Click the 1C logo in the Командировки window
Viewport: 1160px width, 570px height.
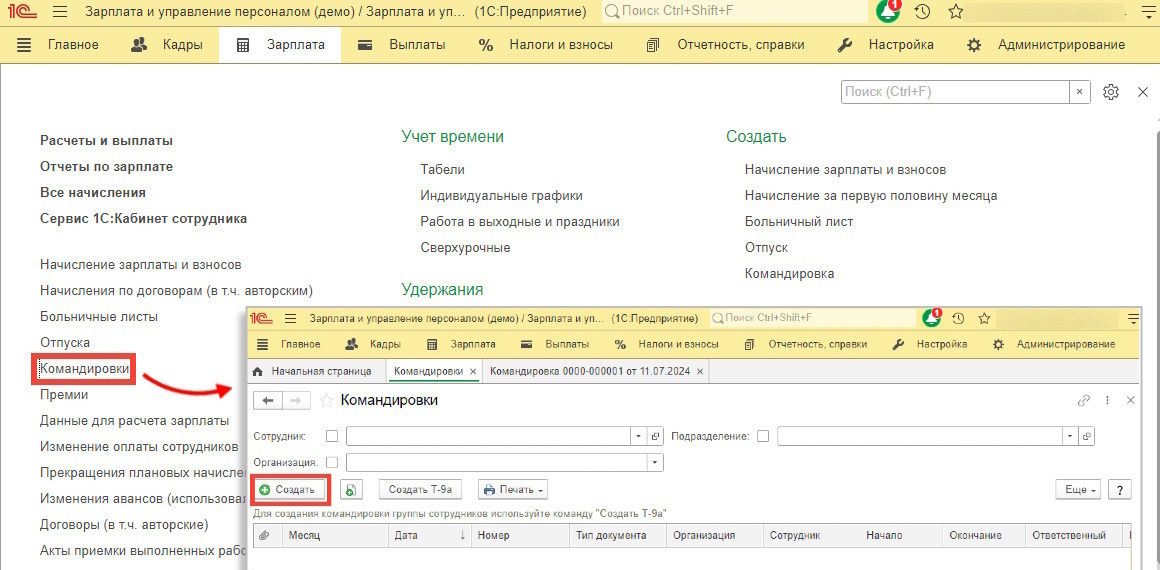263,318
